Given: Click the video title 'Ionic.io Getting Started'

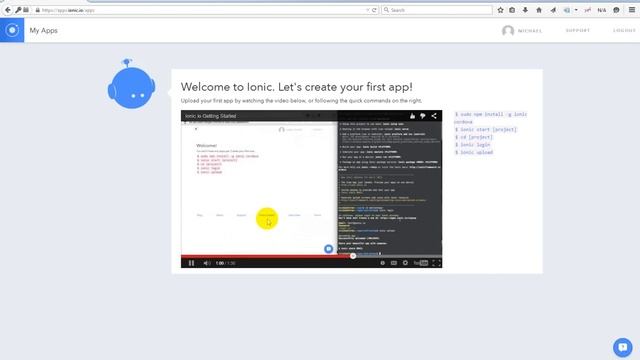Looking at the screenshot, I should [210, 116].
